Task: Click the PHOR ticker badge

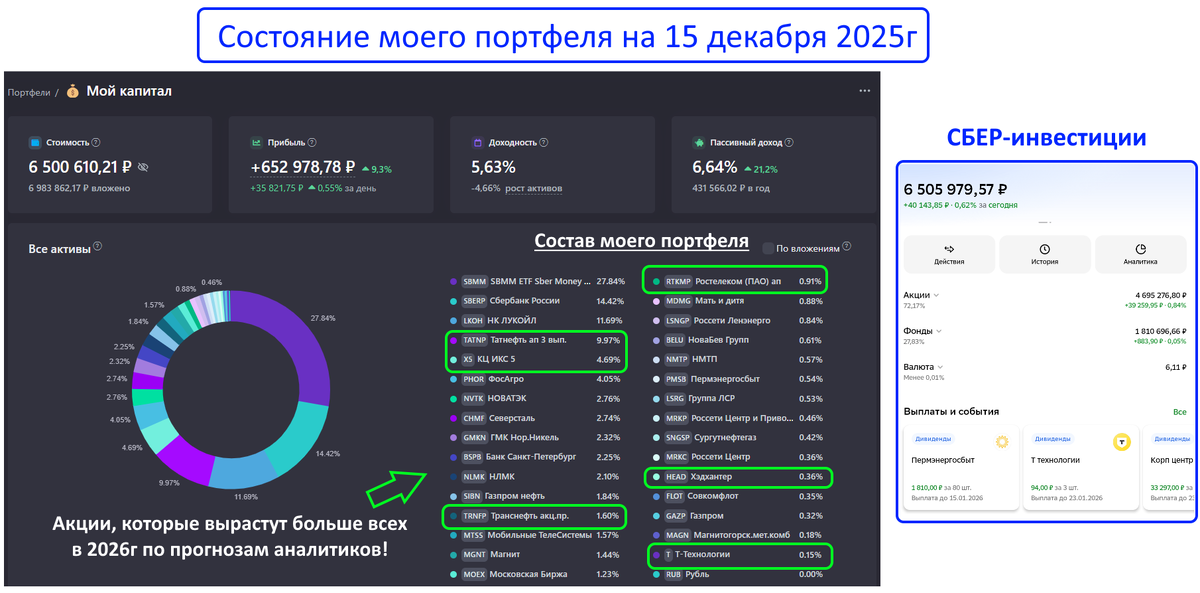Action: (x=474, y=380)
